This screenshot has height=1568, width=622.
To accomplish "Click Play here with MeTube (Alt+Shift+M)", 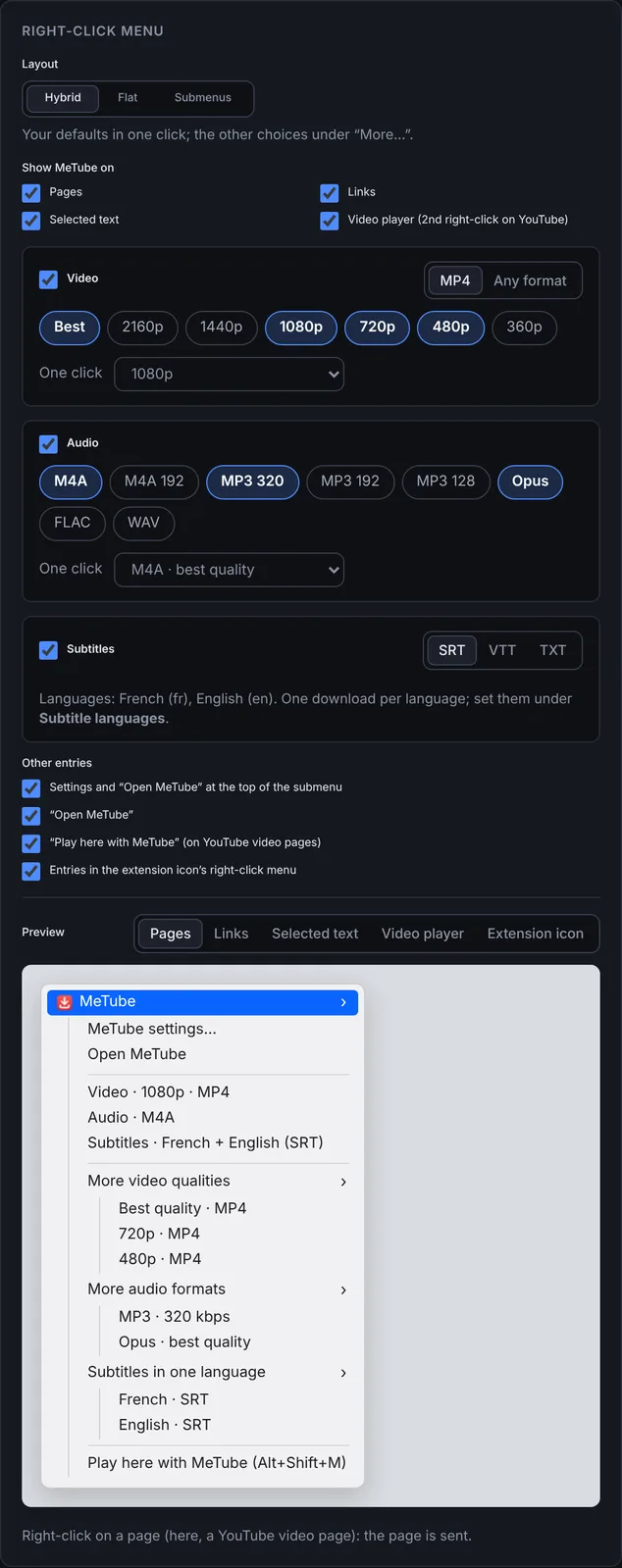I will (x=217, y=1463).
